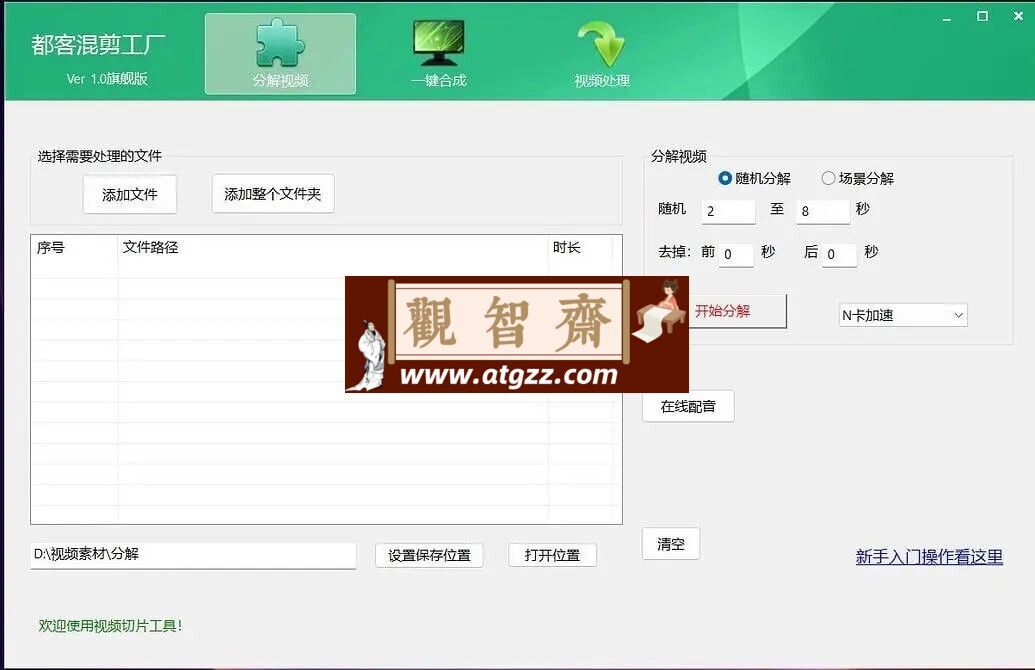This screenshot has height=670, width=1035.
Task: Click the 文件路径 column header
Action: (x=333, y=248)
